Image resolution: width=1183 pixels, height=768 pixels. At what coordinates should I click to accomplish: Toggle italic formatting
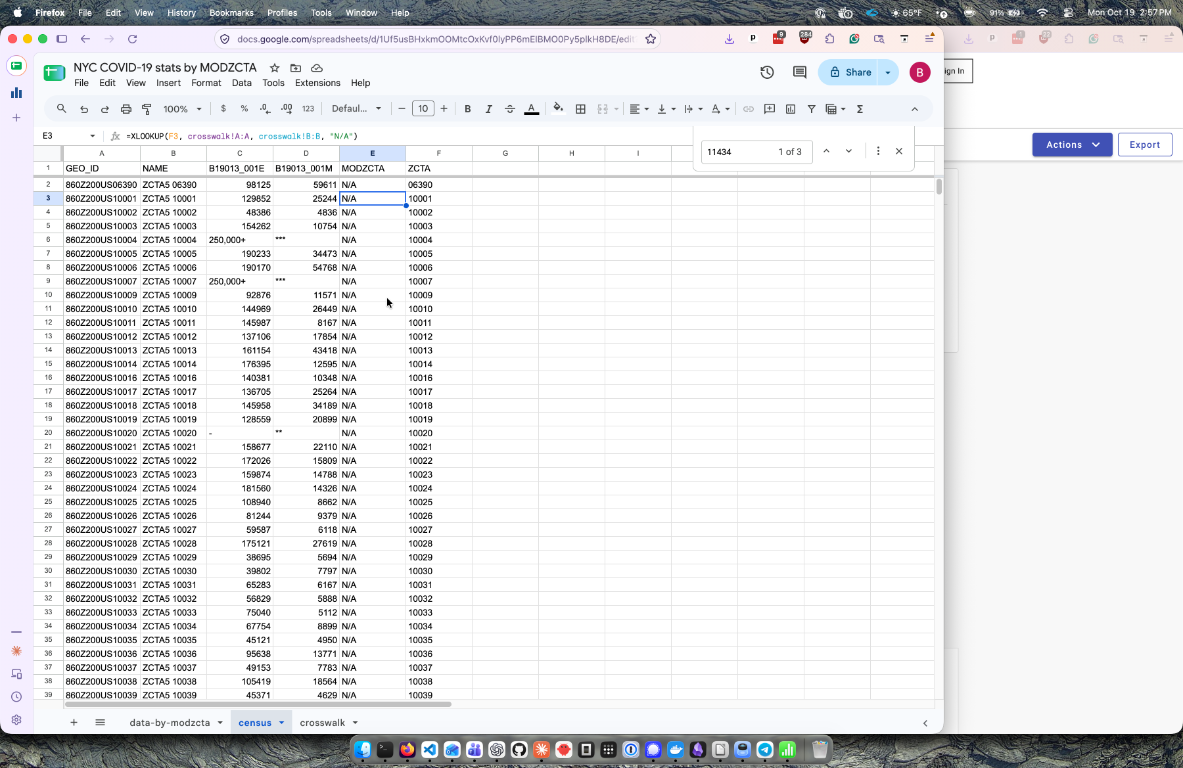tap(489, 109)
